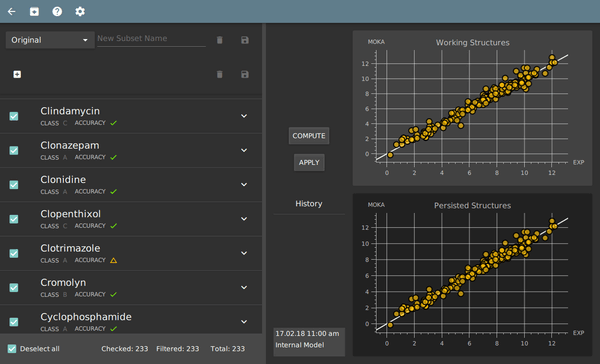The image size is (600, 364).
Task: Click the APPLY button
Action: [x=309, y=163]
